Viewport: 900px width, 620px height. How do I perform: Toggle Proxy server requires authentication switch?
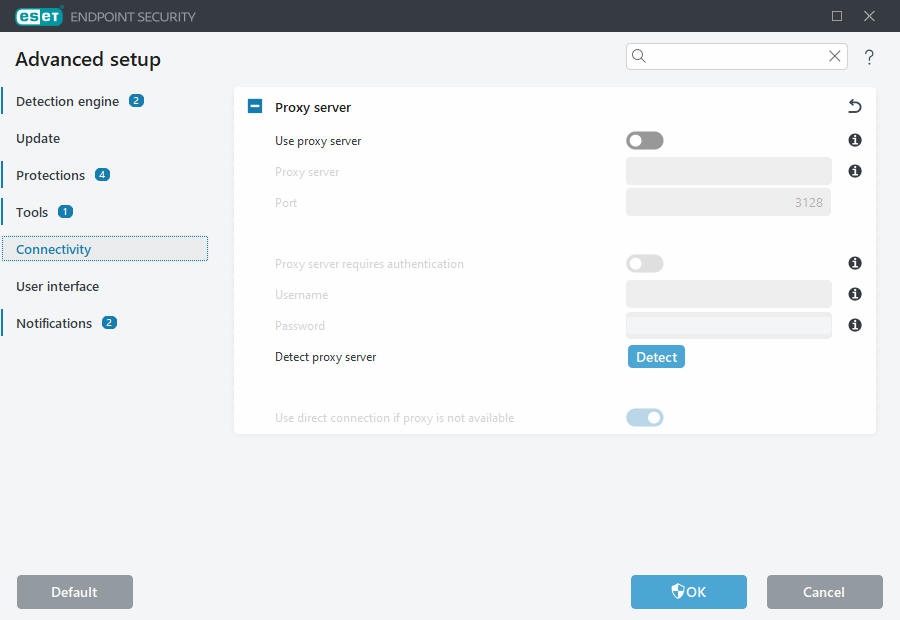(644, 264)
